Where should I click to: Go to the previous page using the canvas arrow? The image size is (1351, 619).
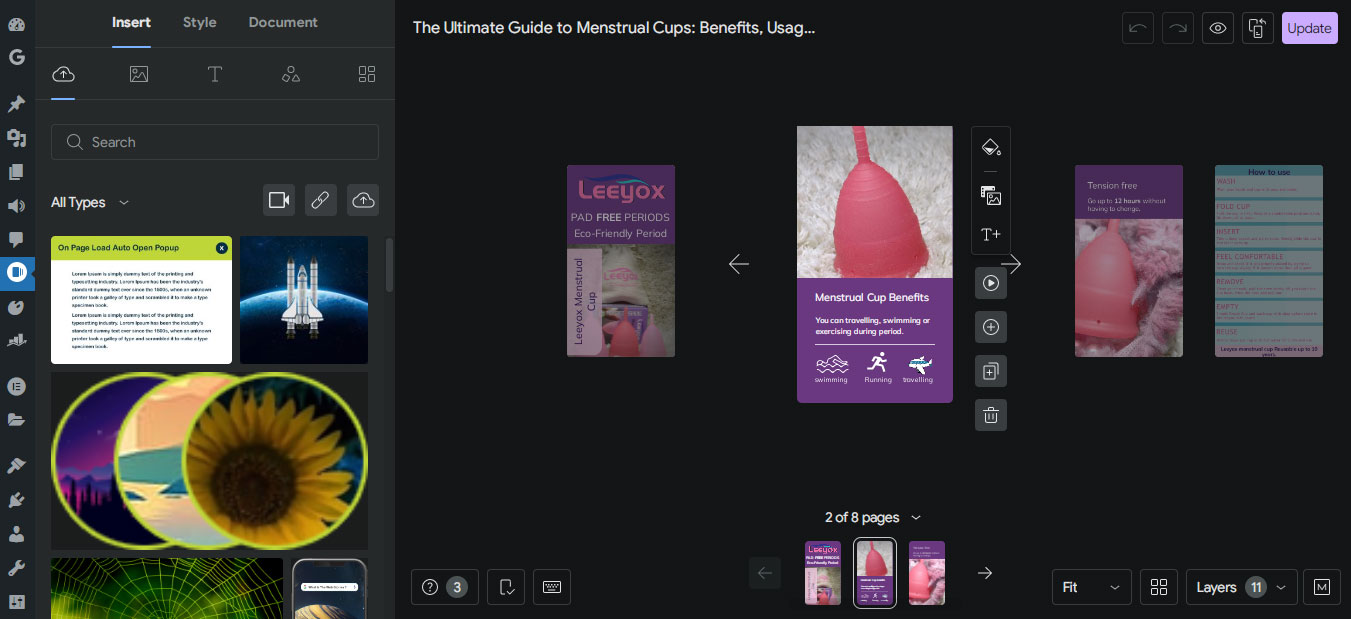(739, 264)
